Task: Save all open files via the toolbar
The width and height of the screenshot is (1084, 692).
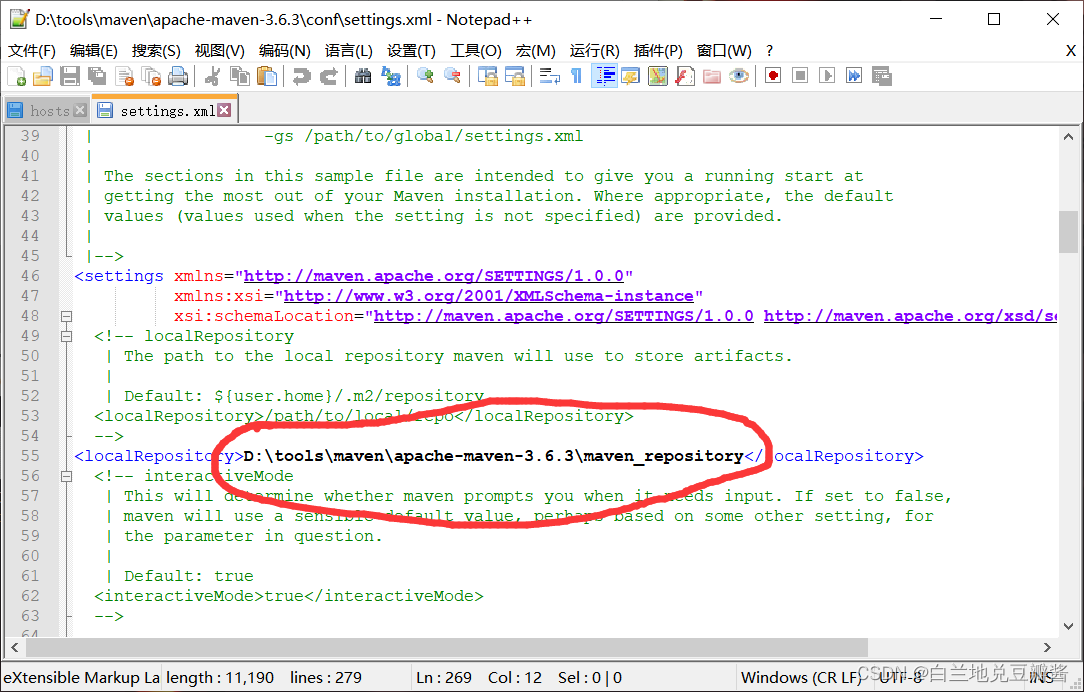Action: (x=97, y=76)
